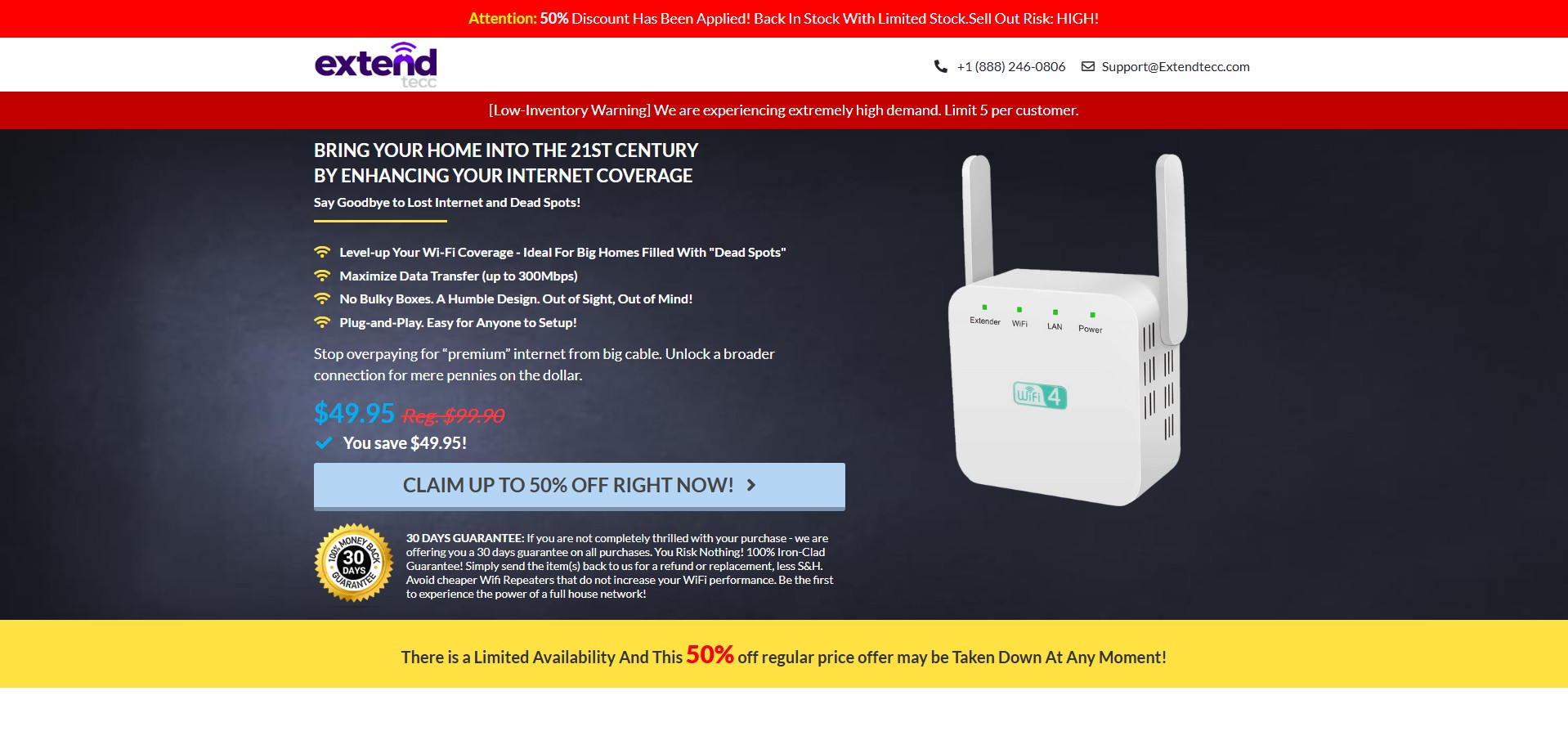The image size is (1568, 745).
Task: Click the 30 days money back badge
Action: click(354, 563)
